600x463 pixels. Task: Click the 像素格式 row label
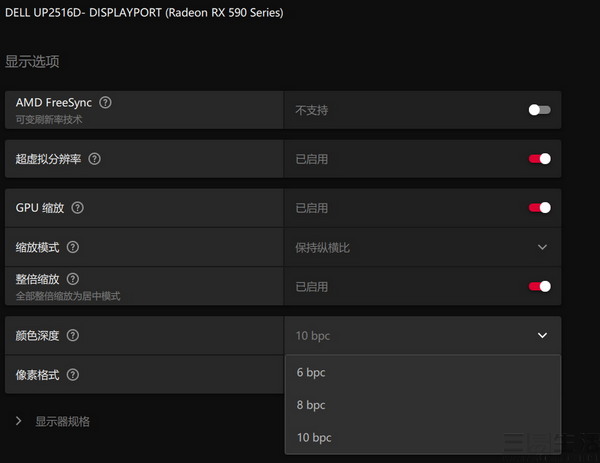(37, 375)
